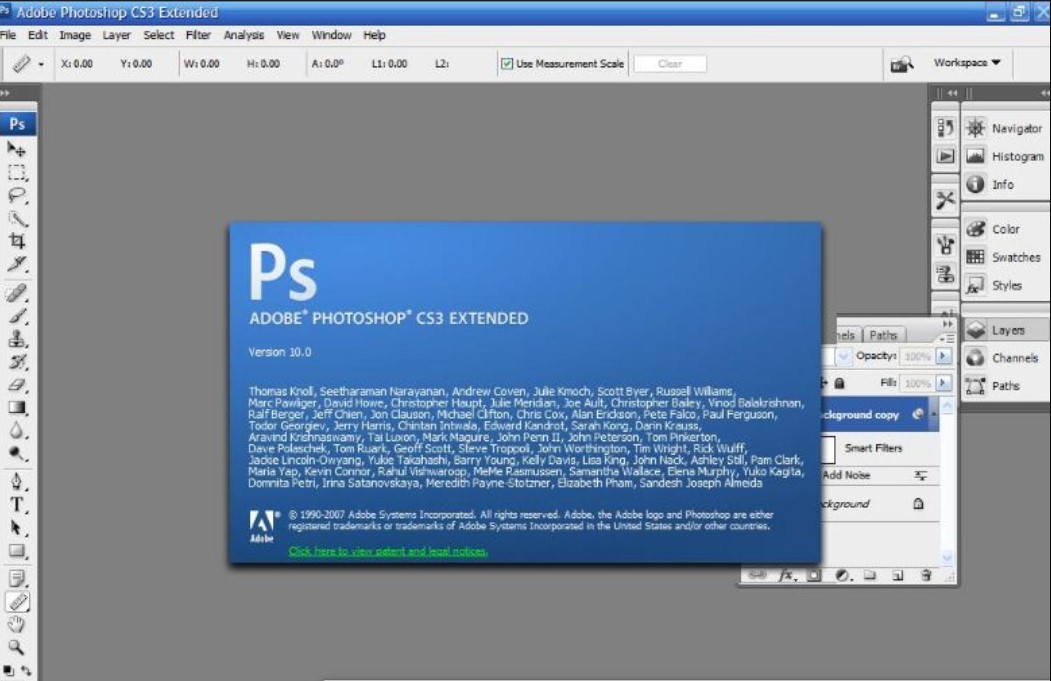Click the lock icon on Background layer
The width and height of the screenshot is (1051, 681).
[918, 505]
